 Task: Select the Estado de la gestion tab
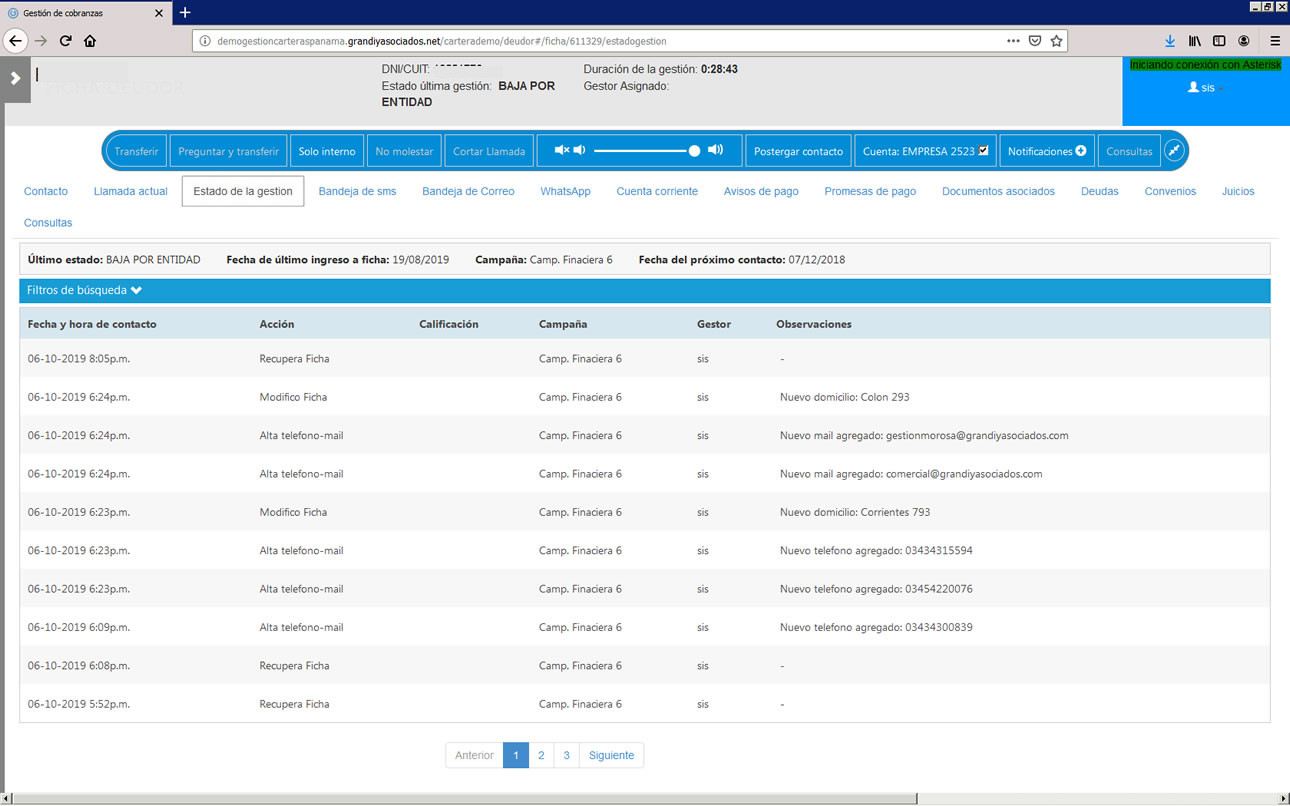(x=243, y=191)
